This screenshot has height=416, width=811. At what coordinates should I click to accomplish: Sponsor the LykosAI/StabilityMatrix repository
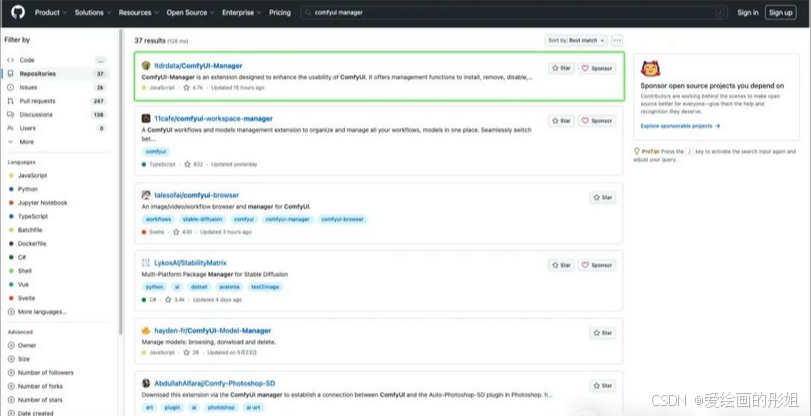597,265
